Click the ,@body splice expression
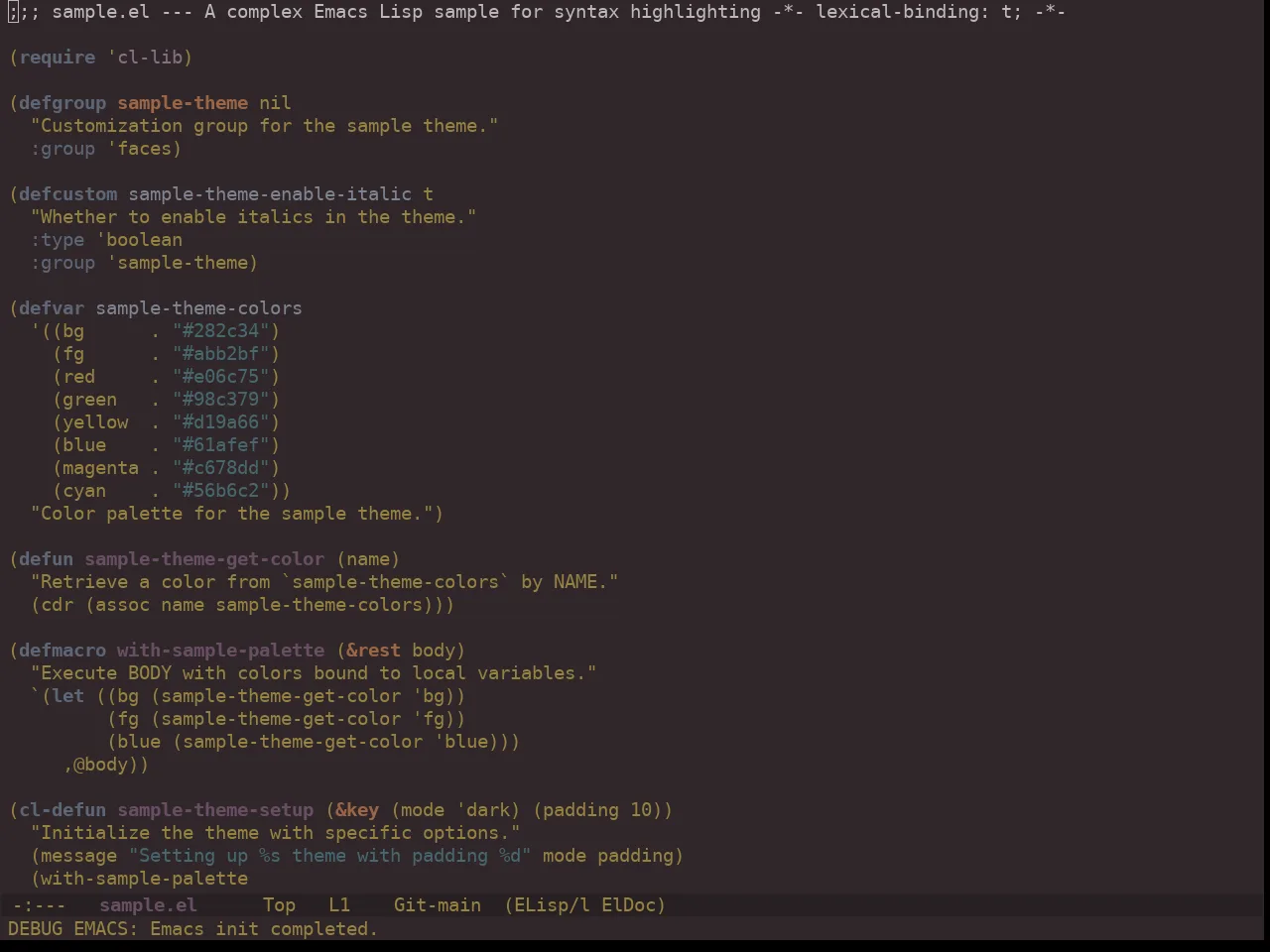Image resolution: width=1270 pixels, height=952 pixels. (x=101, y=765)
